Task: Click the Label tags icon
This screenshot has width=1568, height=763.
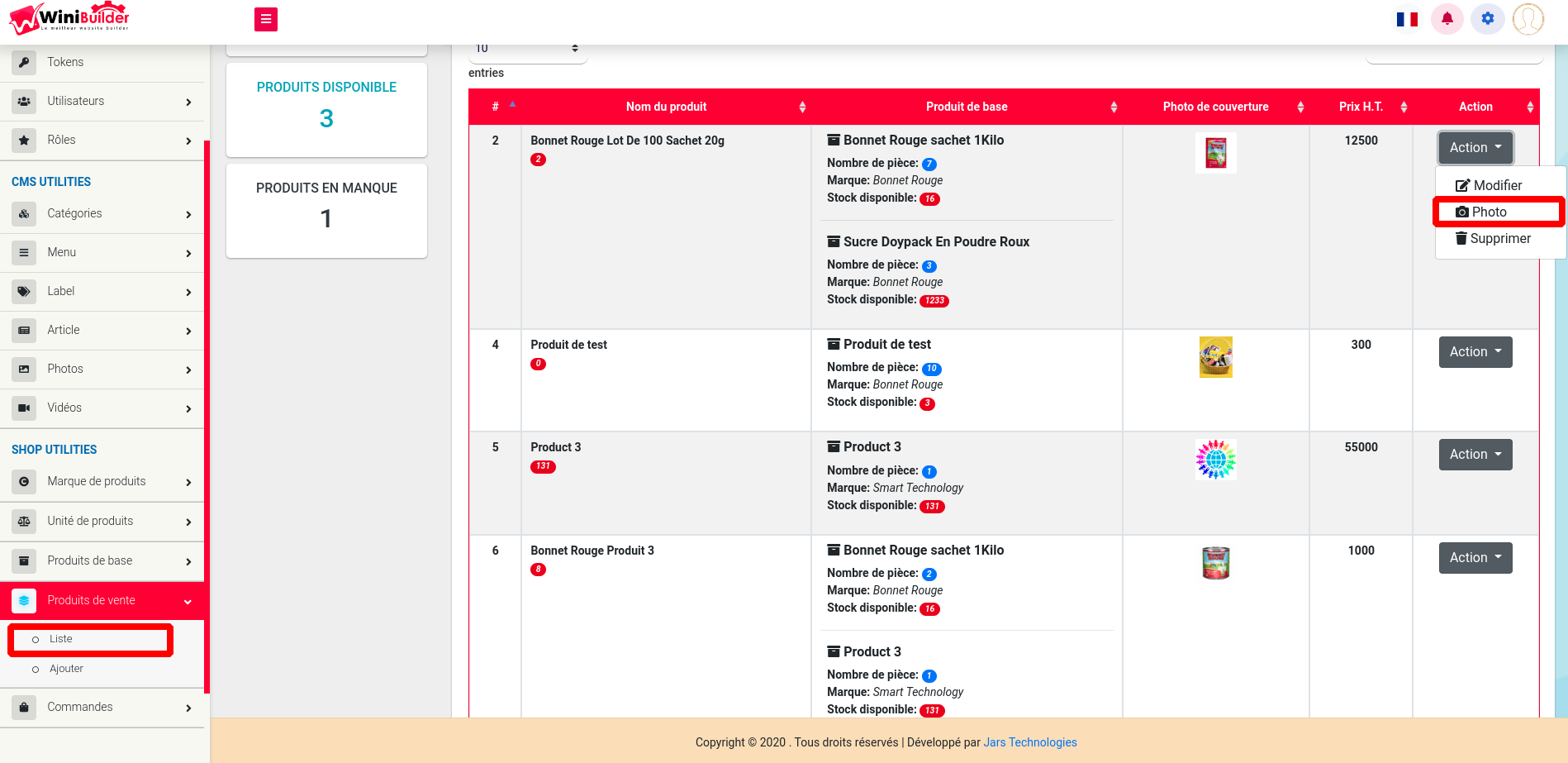Action: (x=24, y=291)
